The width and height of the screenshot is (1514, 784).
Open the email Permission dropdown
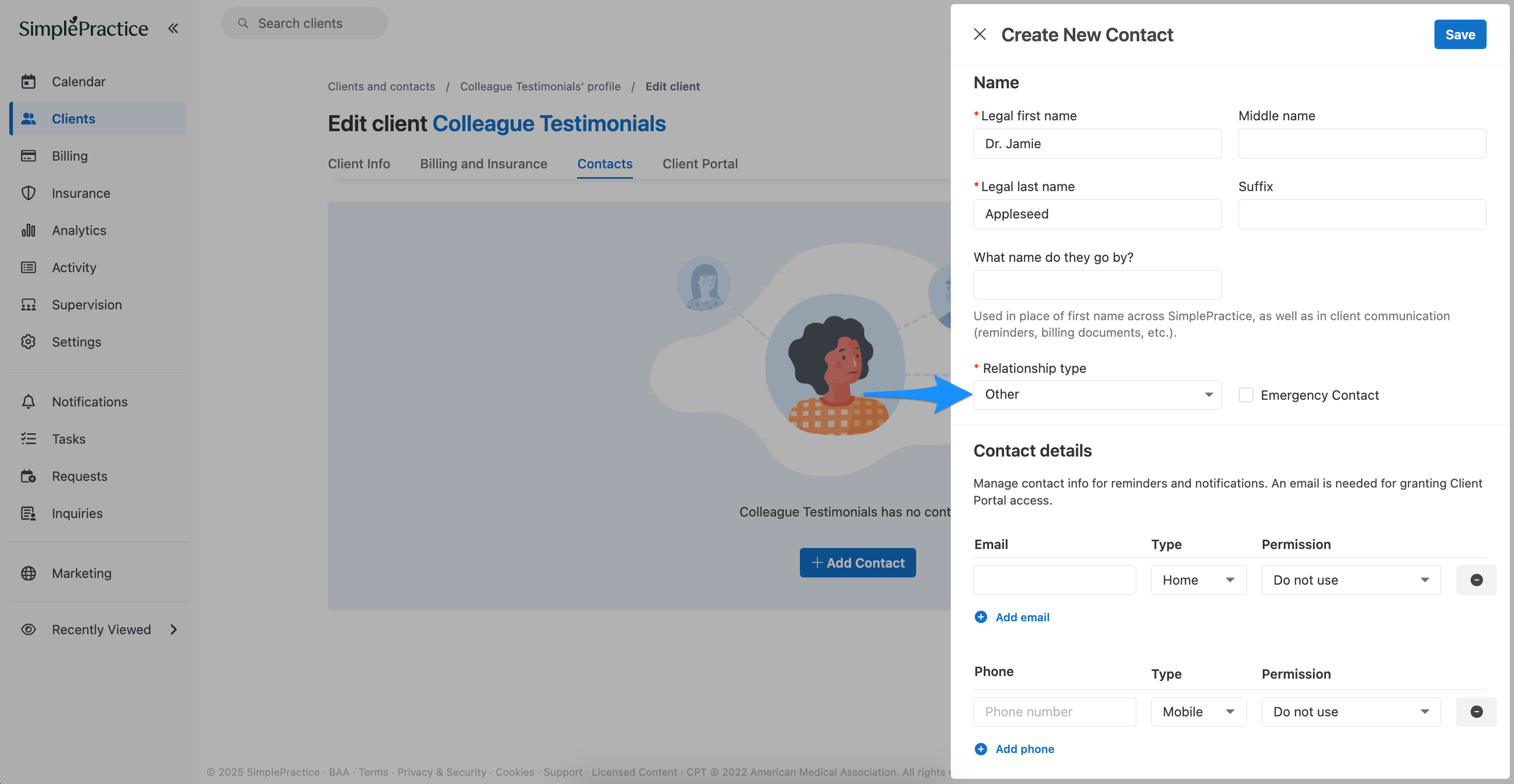[1351, 579]
